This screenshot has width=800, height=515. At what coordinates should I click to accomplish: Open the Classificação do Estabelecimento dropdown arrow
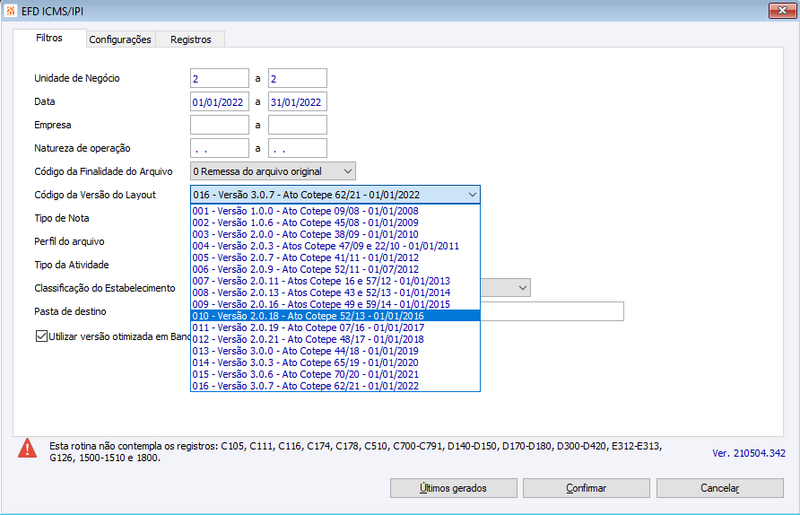[522, 288]
